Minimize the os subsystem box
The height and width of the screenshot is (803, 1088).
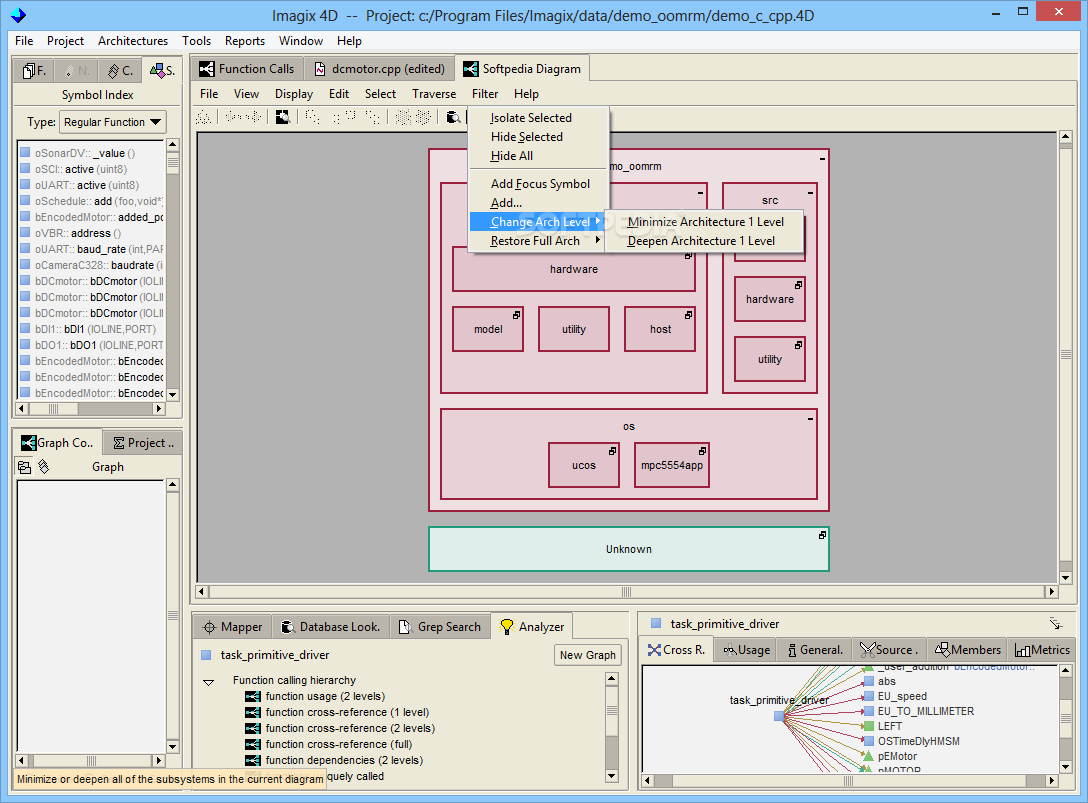pyautogui.click(x=810, y=419)
